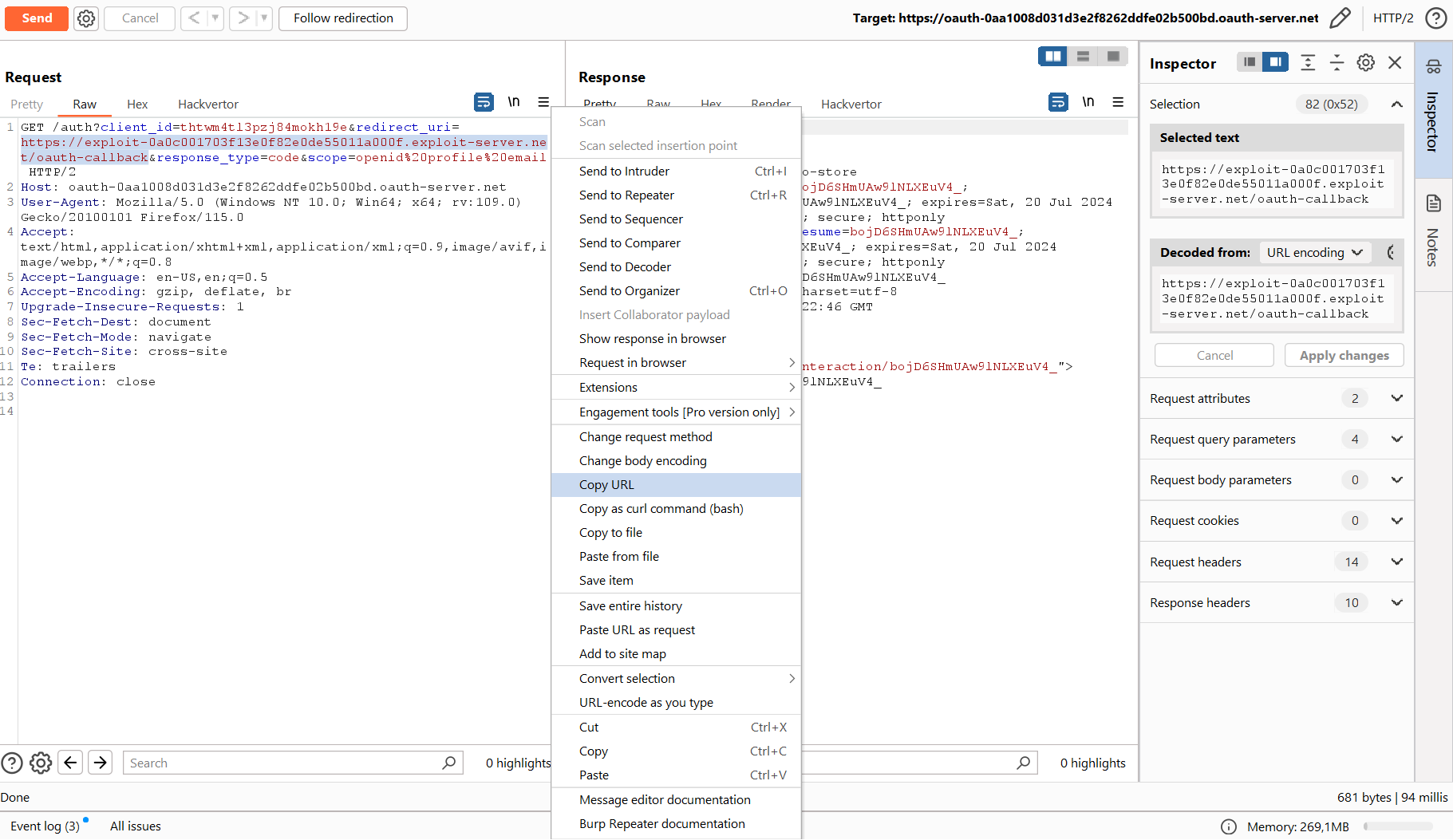Click request search magnifier icon
1453x840 pixels.
point(449,763)
